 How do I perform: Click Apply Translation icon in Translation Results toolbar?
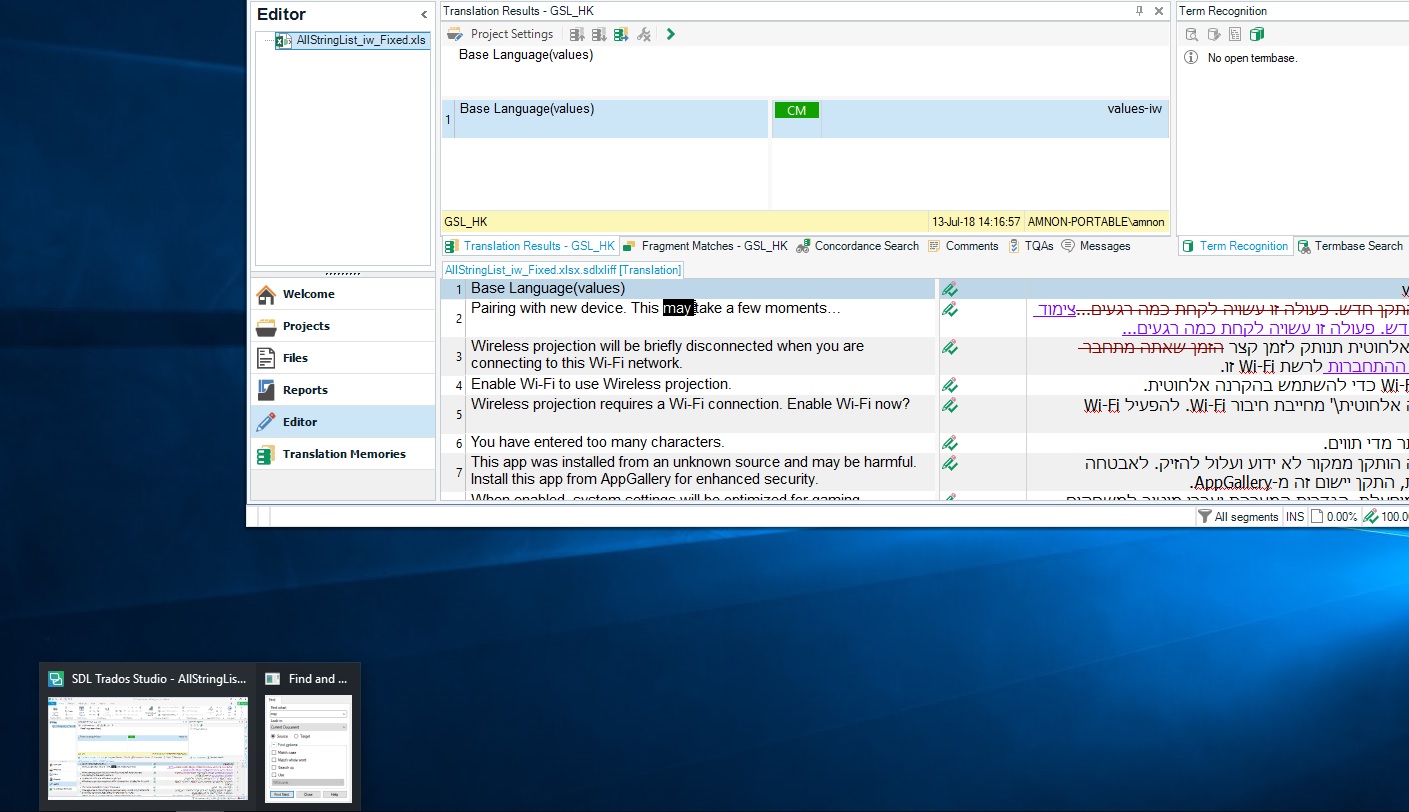[x=621, y=34]
